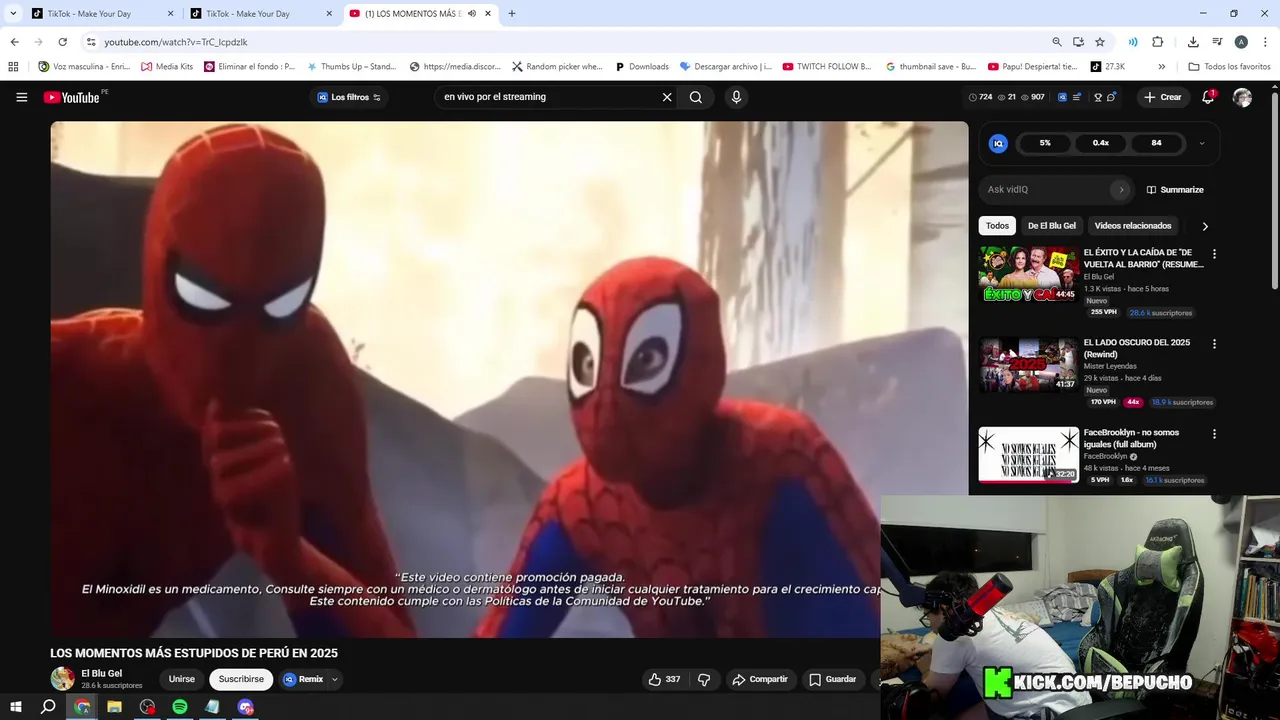1280x720 pixels.
Task: Open options for FaceBrooklyn album video
Action: pos(1215,434)
